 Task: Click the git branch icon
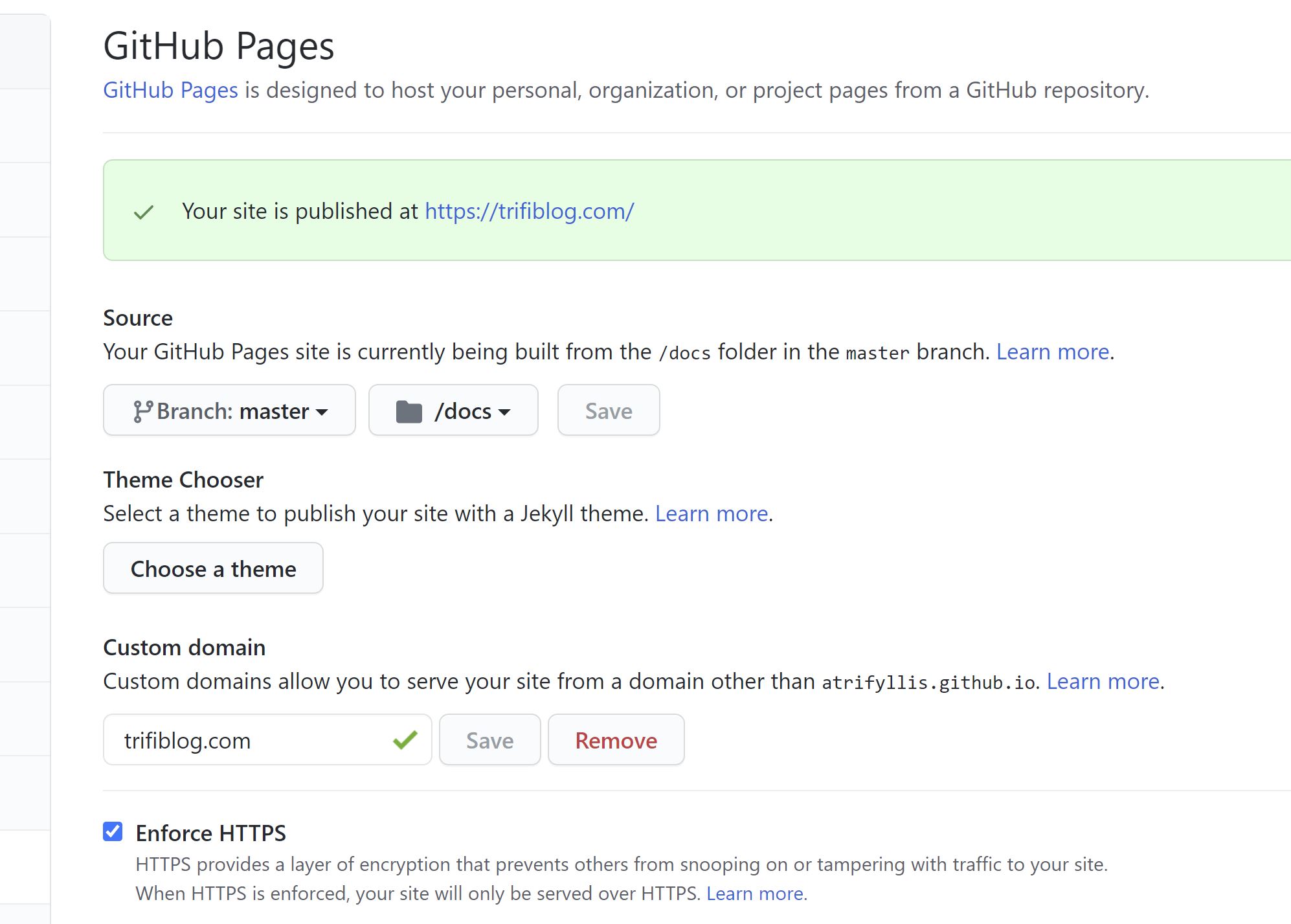point(142,411)
